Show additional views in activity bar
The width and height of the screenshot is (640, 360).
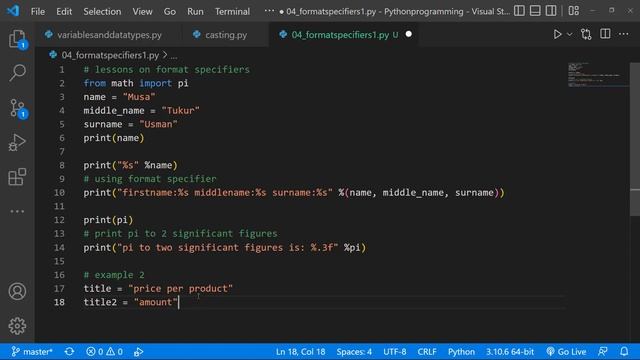18,211
